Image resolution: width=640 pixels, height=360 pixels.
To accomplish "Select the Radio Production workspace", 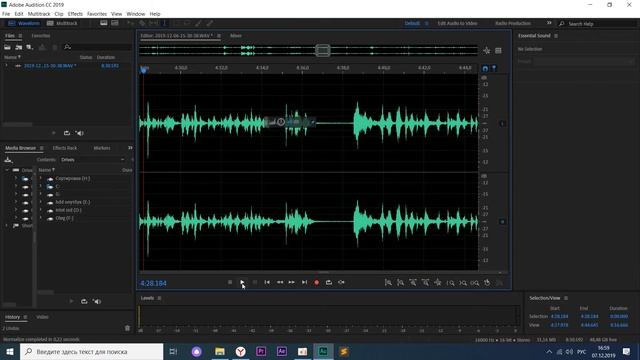I will tap(513, 23).
